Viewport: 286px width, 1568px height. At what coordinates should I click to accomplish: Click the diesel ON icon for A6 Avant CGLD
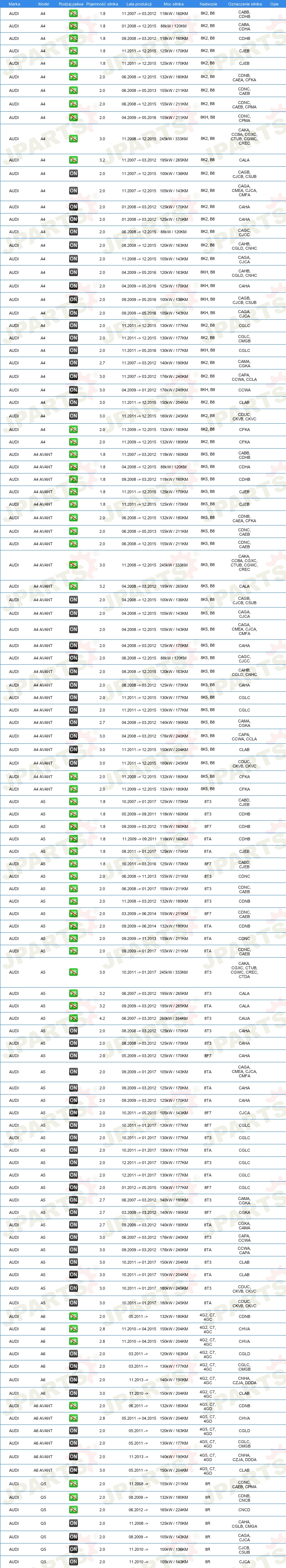click(73, 1431)
